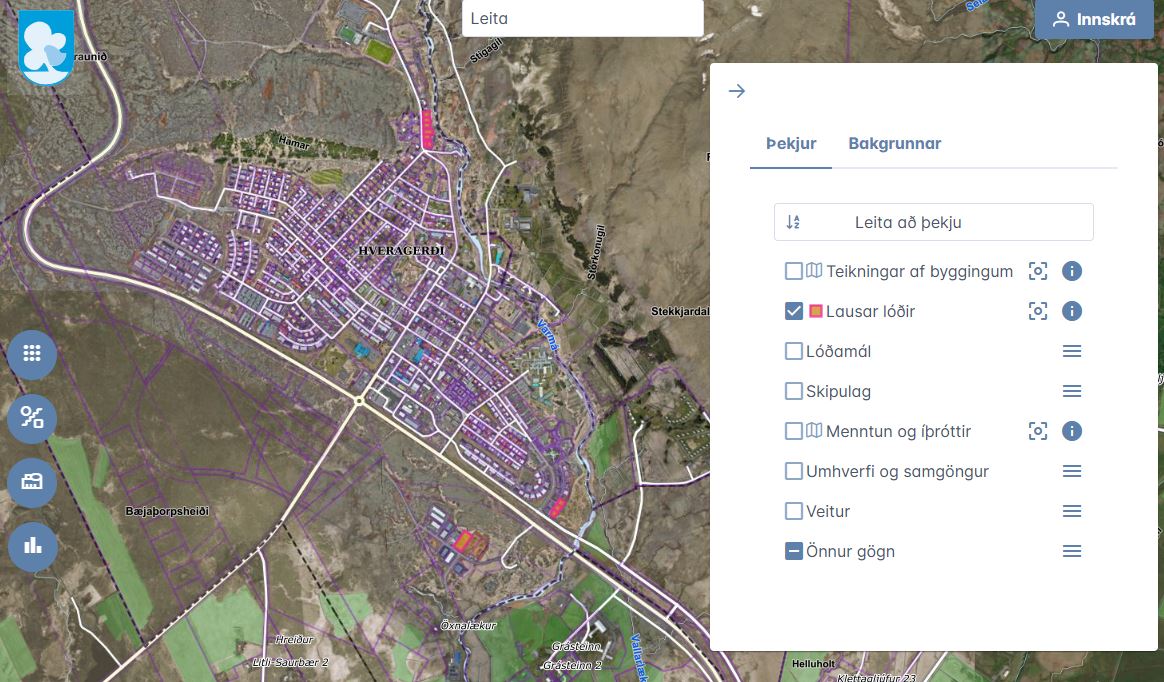
Task: Click the Lausar lóðir legend color swatch
Action: click(x=815, y=311)
